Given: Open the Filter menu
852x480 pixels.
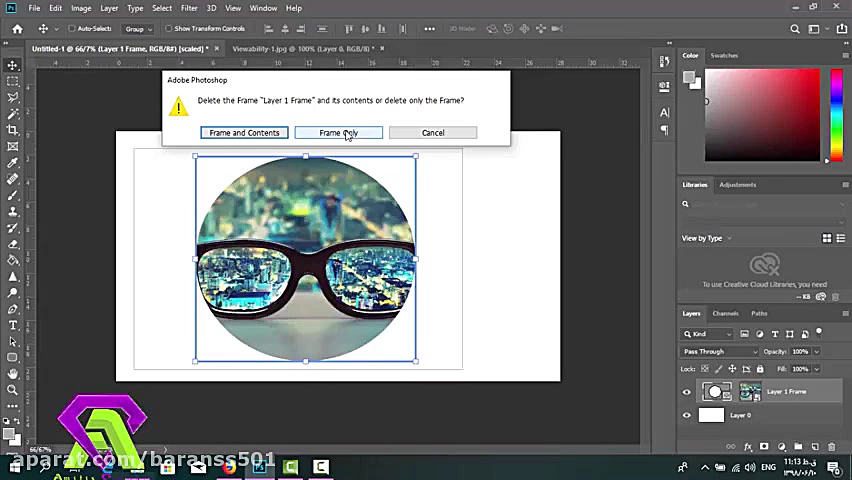Looking at the screenshot, I should (189, 8).
